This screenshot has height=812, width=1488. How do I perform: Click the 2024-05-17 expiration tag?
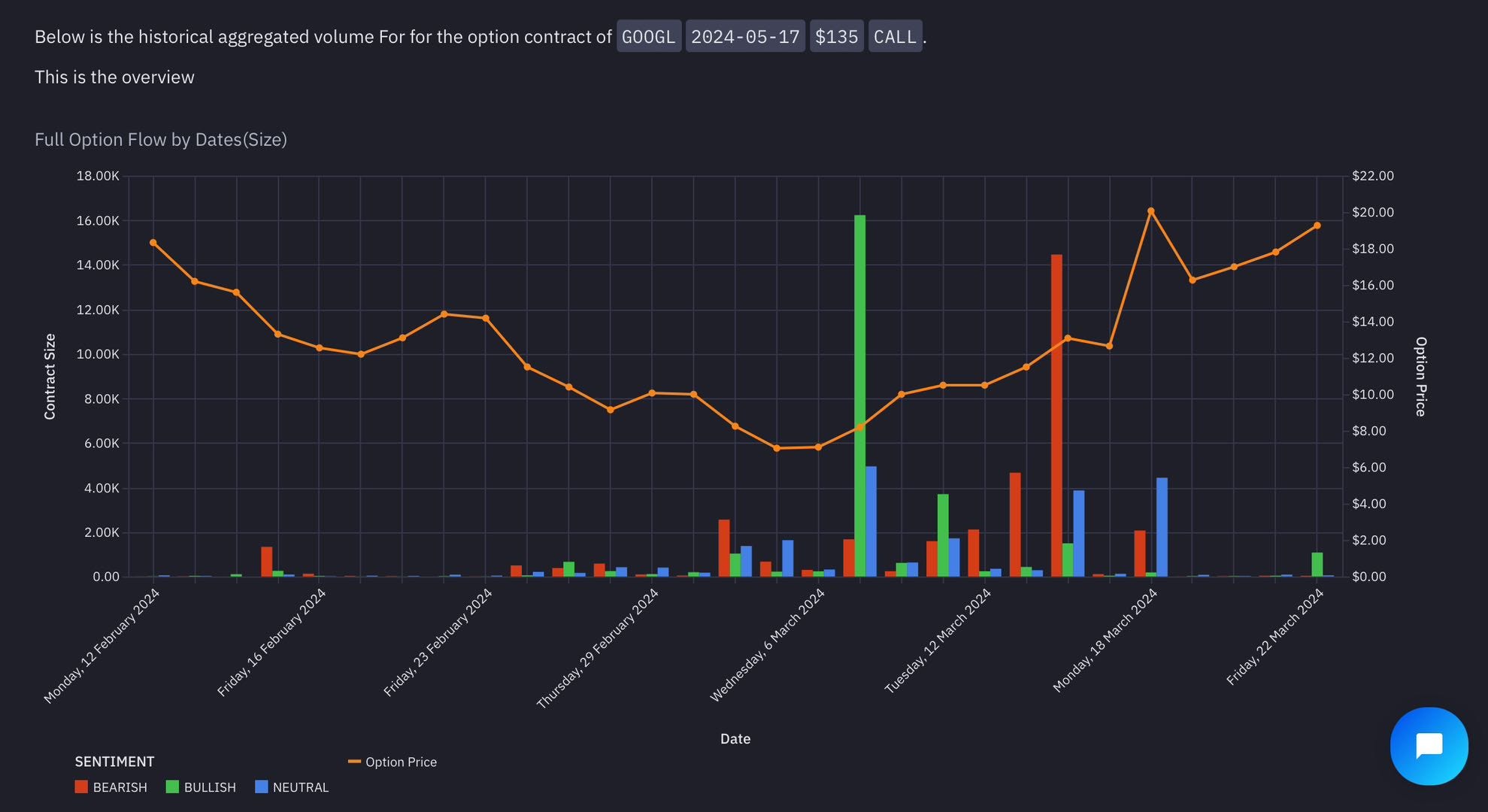tap(744, 36)
